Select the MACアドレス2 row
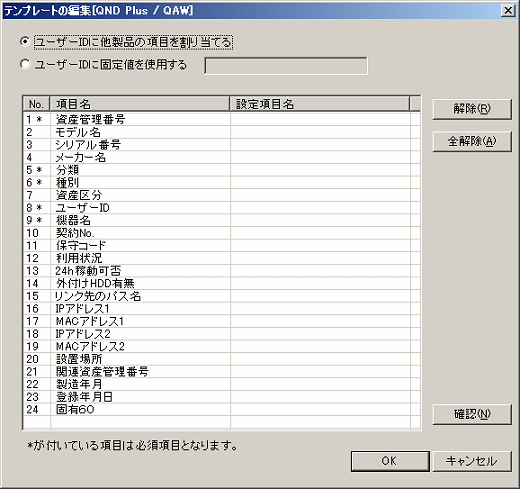 pos(217,346)
